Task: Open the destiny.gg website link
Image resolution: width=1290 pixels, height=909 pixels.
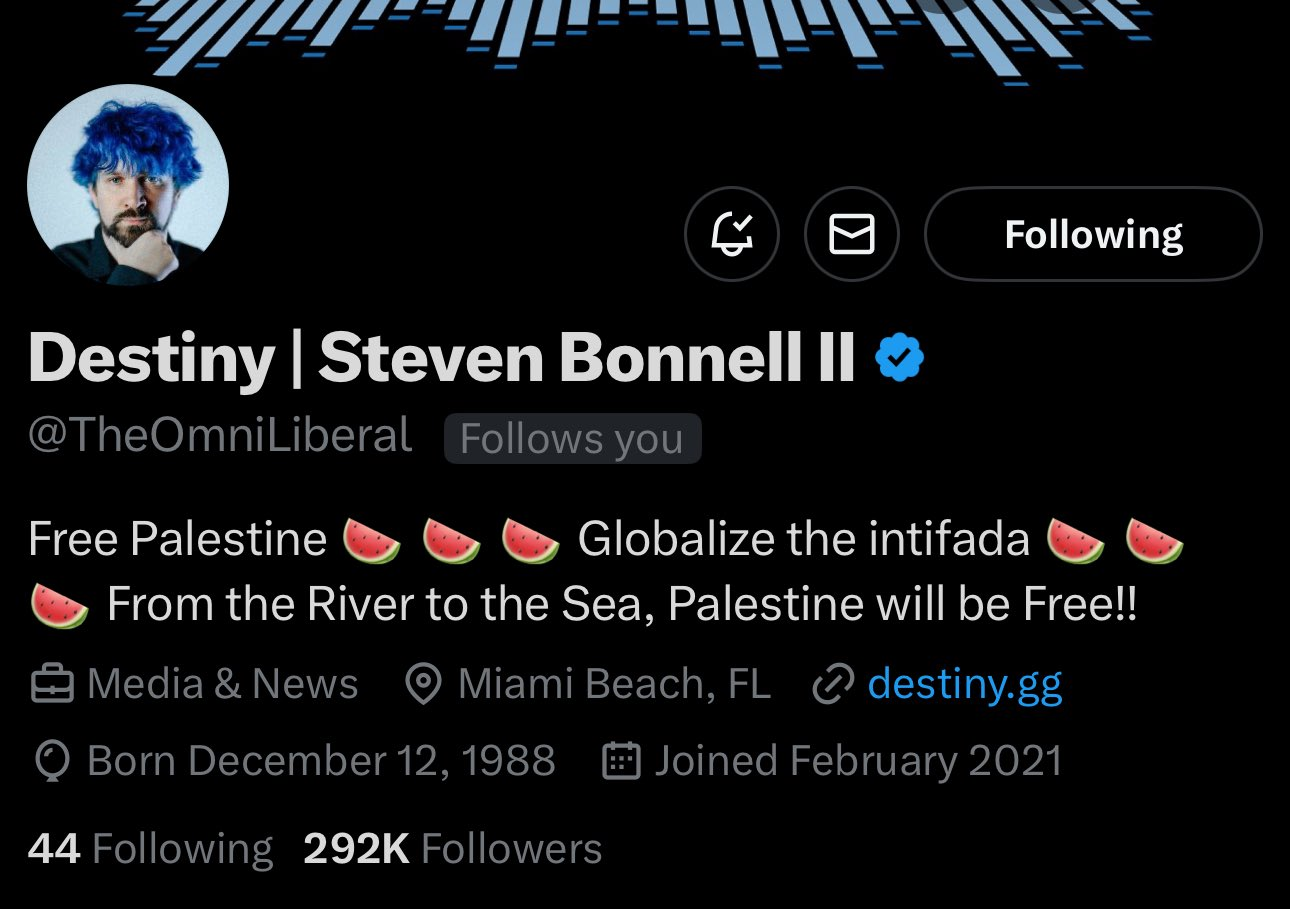Action: click(x=964, y=684)
